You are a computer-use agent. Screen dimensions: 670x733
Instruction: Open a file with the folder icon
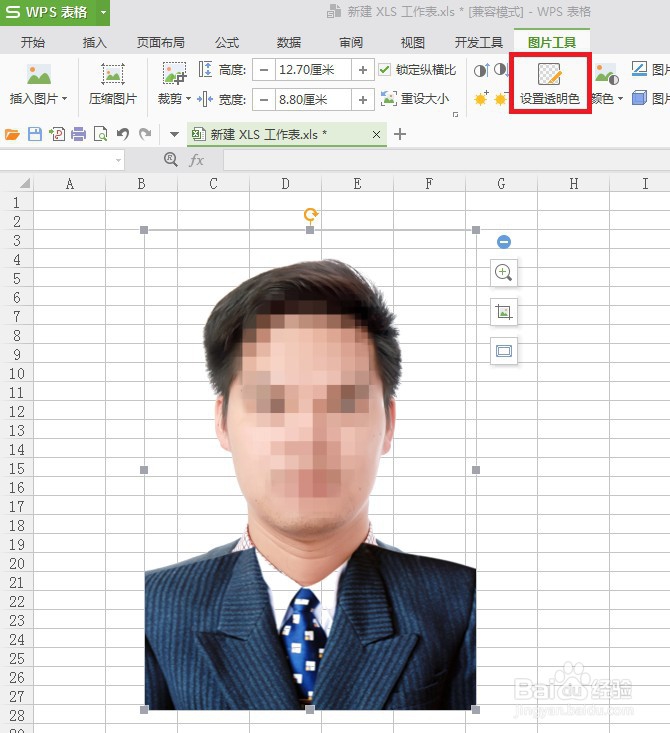[12, 135]
